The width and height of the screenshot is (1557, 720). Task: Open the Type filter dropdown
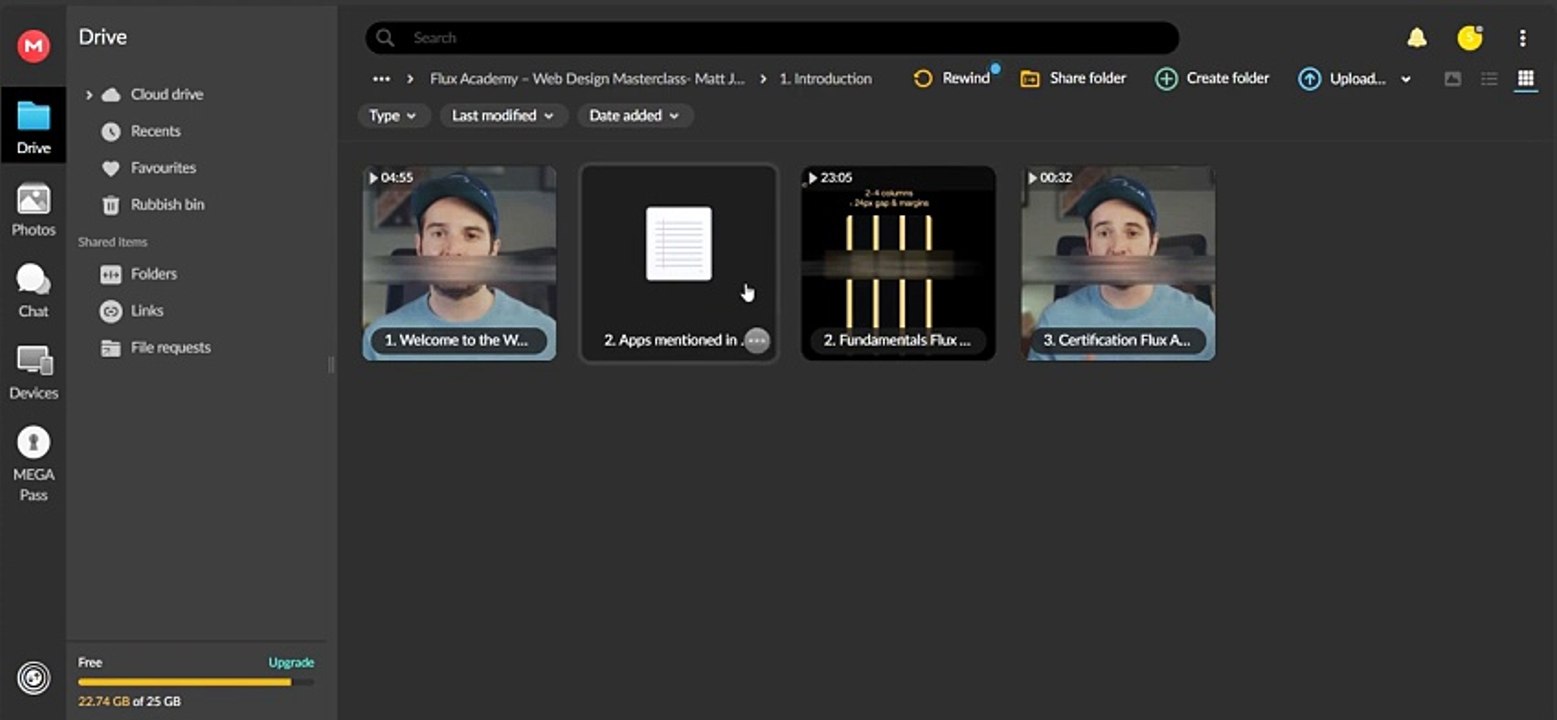point(393,116)
